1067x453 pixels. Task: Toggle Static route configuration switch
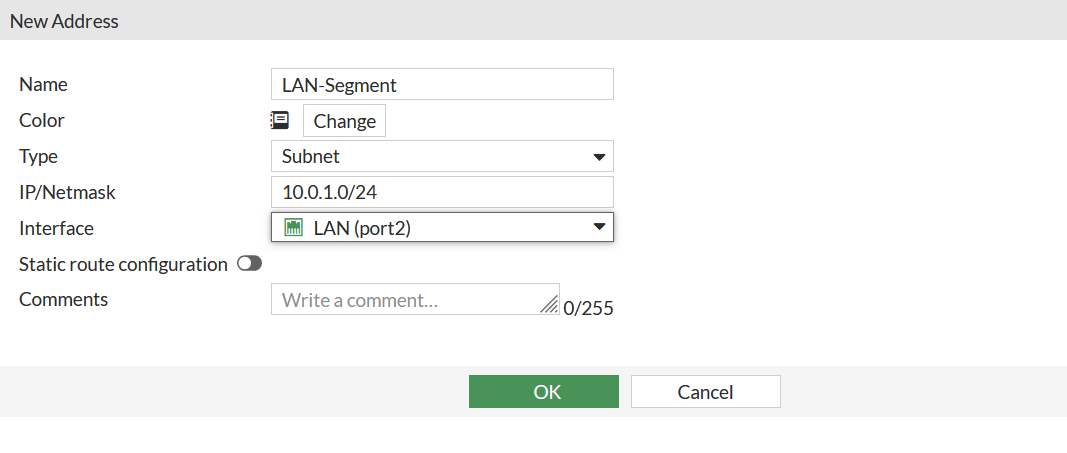click(x=249, y=264)
